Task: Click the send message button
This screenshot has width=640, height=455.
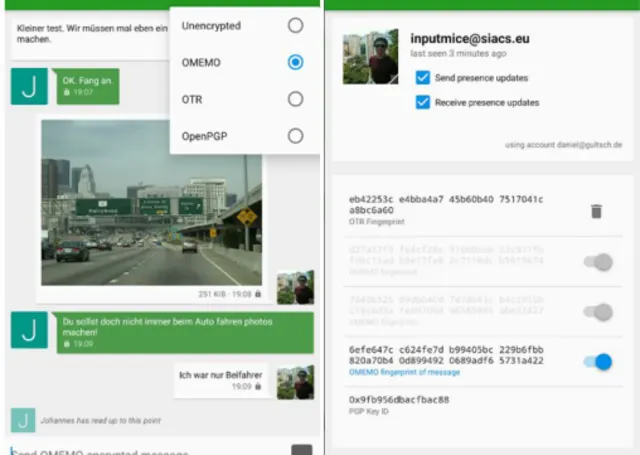Action: tap(302, 450)
